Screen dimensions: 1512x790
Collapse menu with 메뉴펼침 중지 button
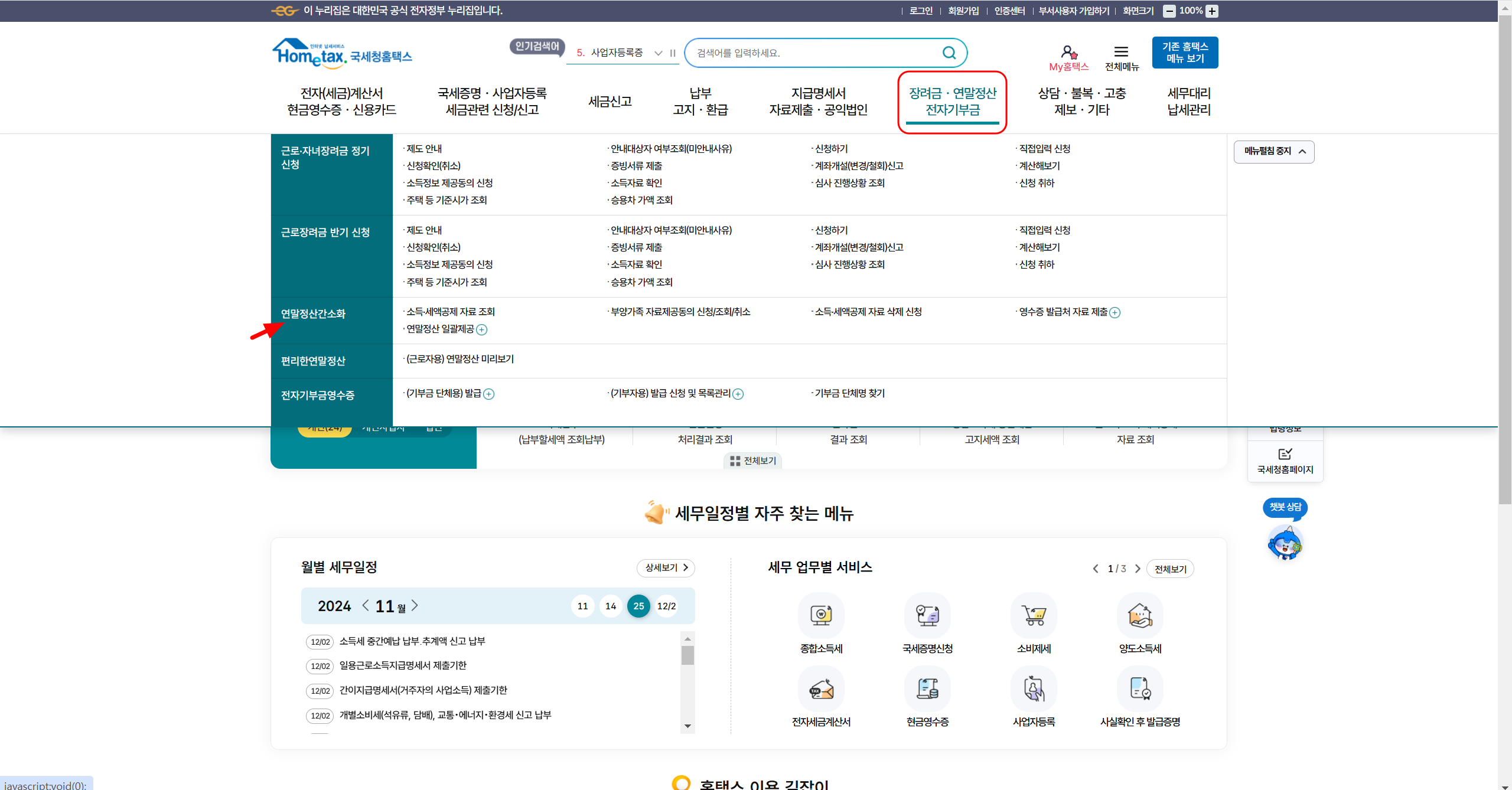(x=1274, y=152)
